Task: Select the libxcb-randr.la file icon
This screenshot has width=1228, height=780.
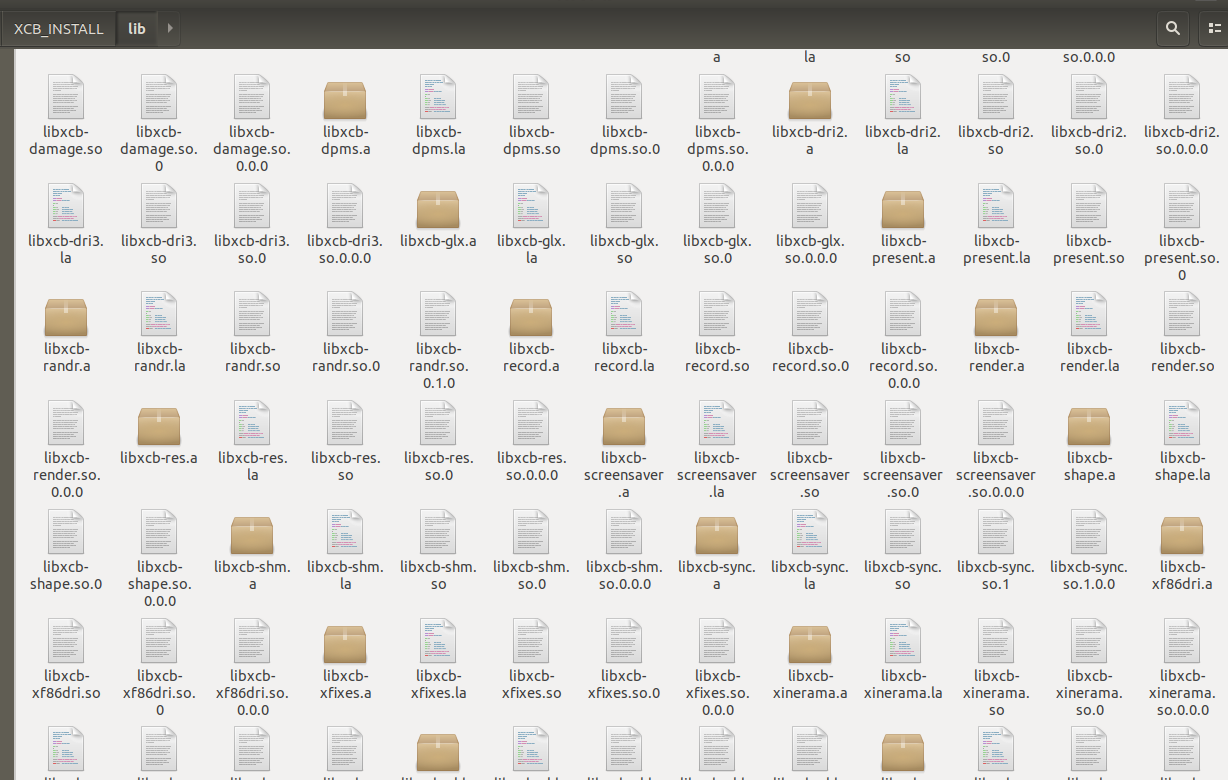Action: pos(159,315)
